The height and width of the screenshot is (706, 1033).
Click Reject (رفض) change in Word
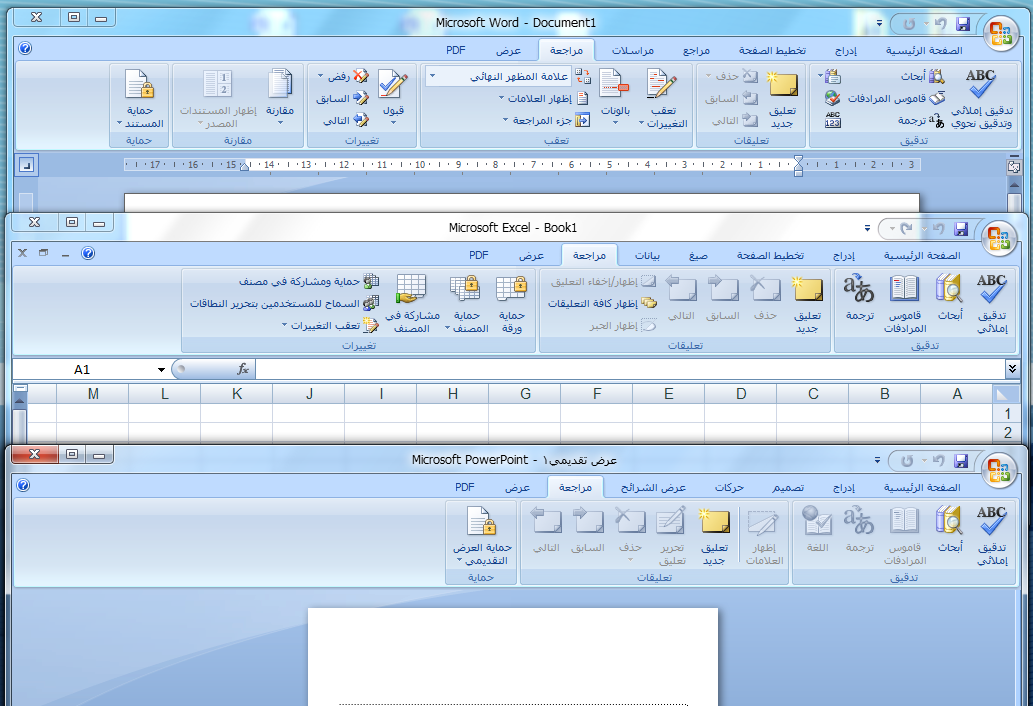(x=344, y=76)
